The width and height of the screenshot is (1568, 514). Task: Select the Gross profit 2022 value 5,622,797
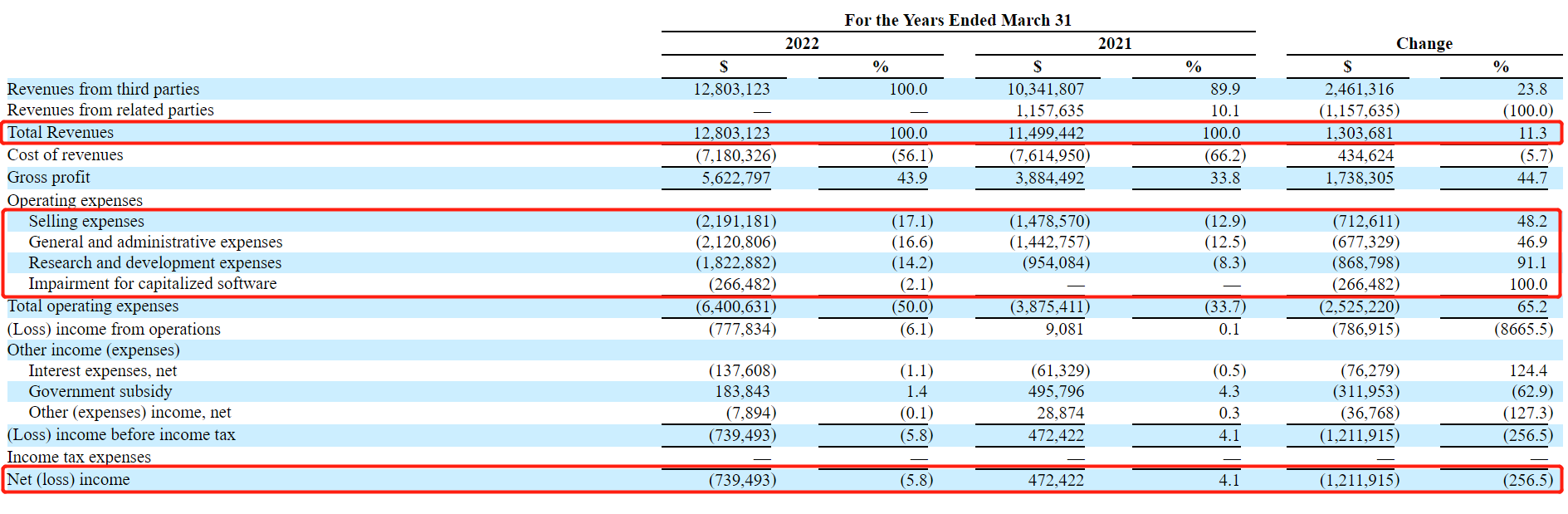click(x=735, y=179)
